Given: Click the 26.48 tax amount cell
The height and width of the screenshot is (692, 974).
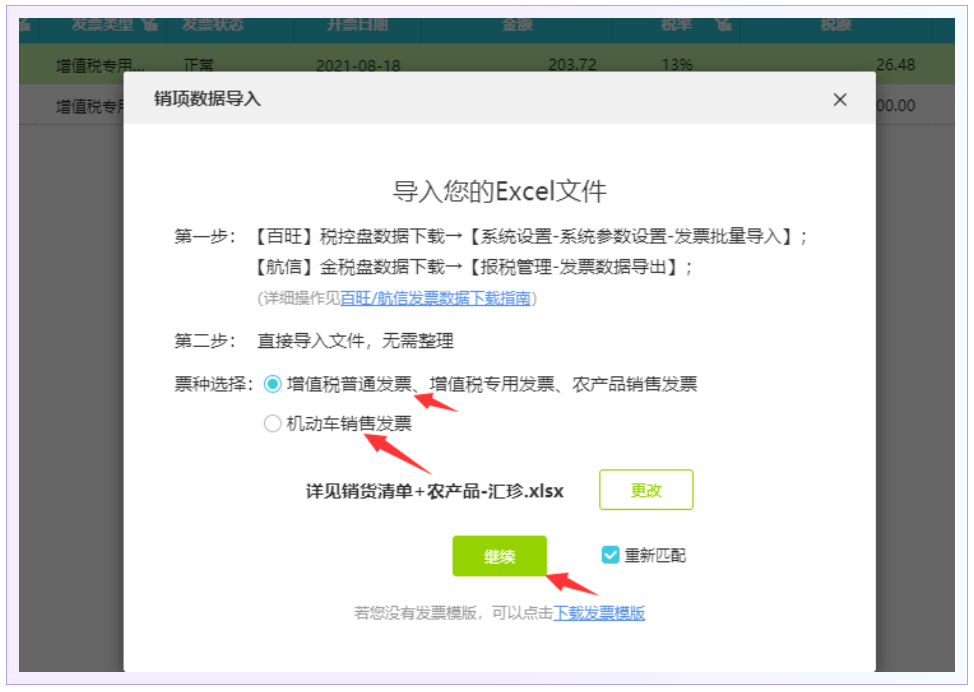Looking at the screenshot, I should click(896, 65).
